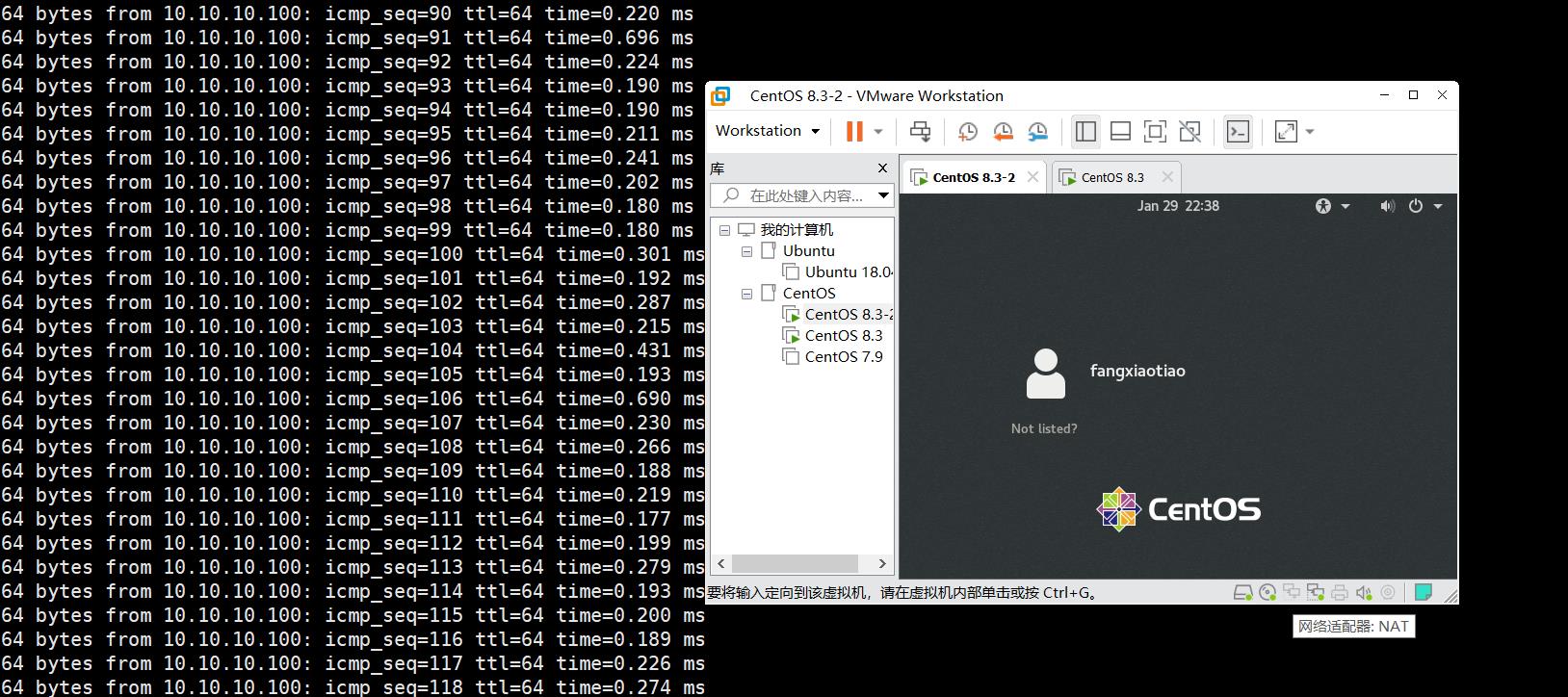Open the guest accessibility menu icon
This screenshot has width=1568, height=697.
click(x=1323, y=206)
